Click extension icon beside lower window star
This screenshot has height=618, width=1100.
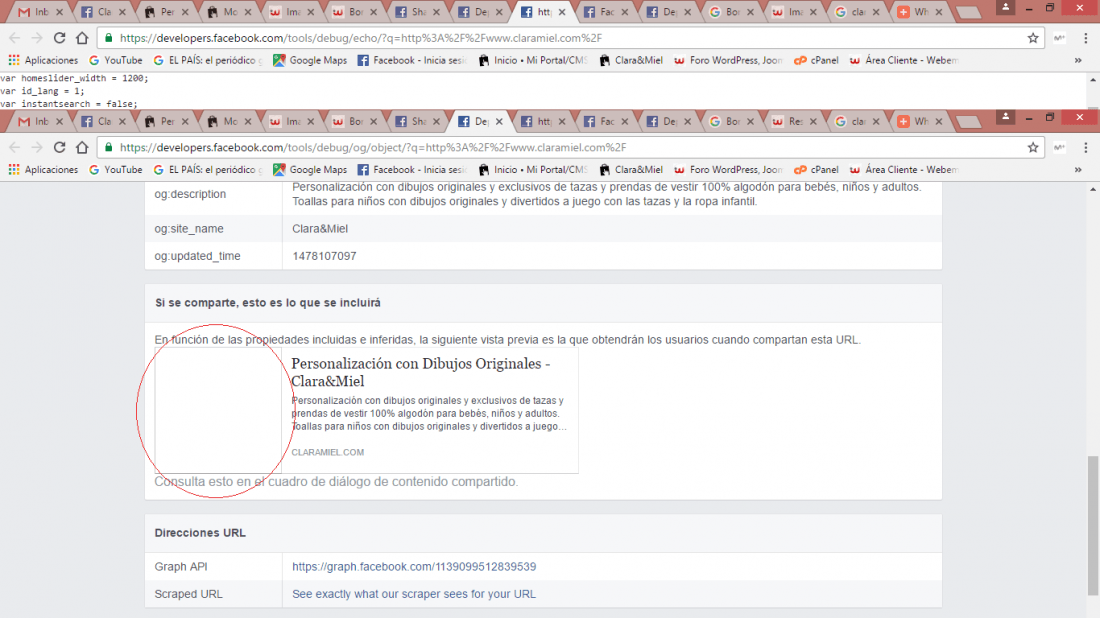point(1059,147)
